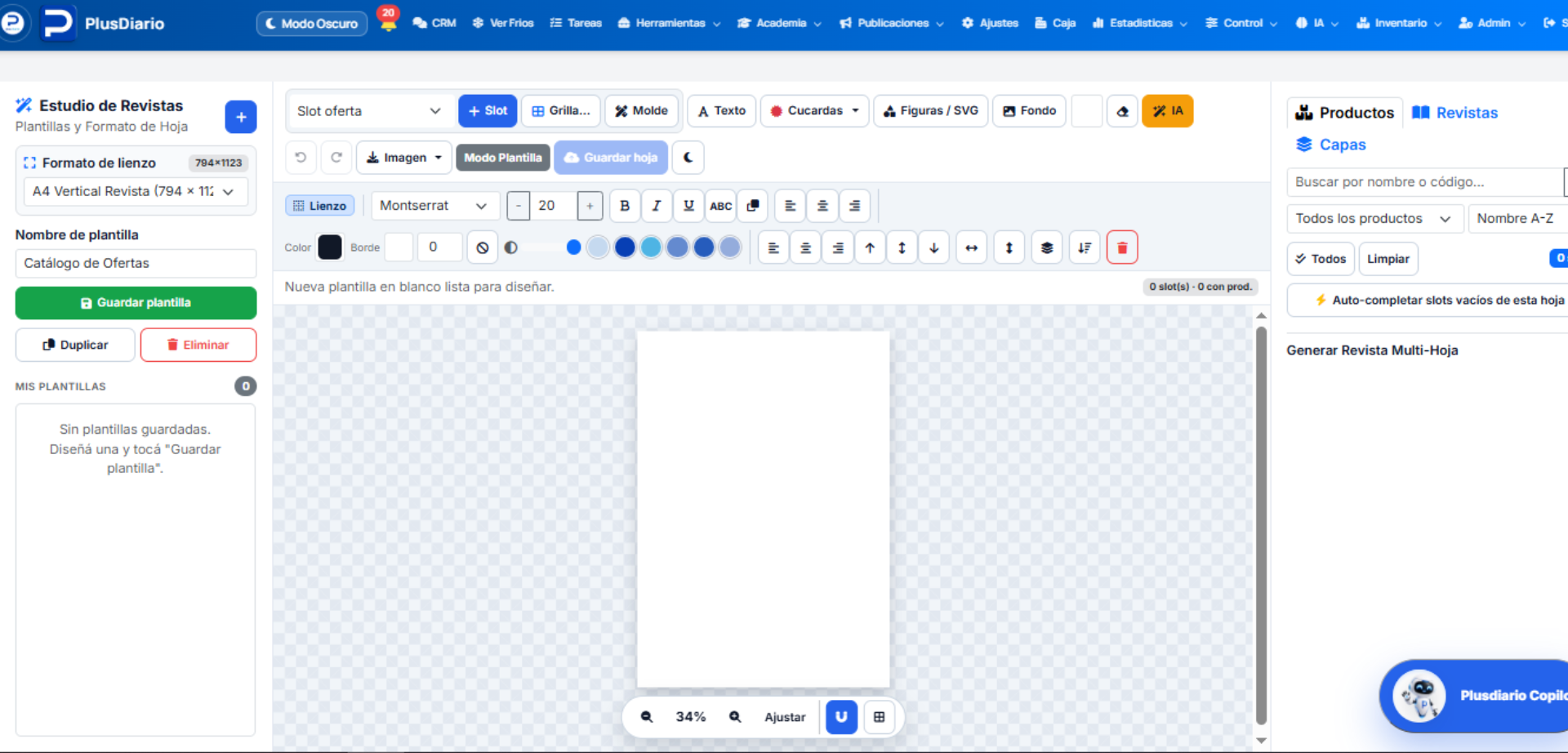Click the red trash delete icon in toolbar
This screenshot has height=753, width=1568.
(1122, 247)
